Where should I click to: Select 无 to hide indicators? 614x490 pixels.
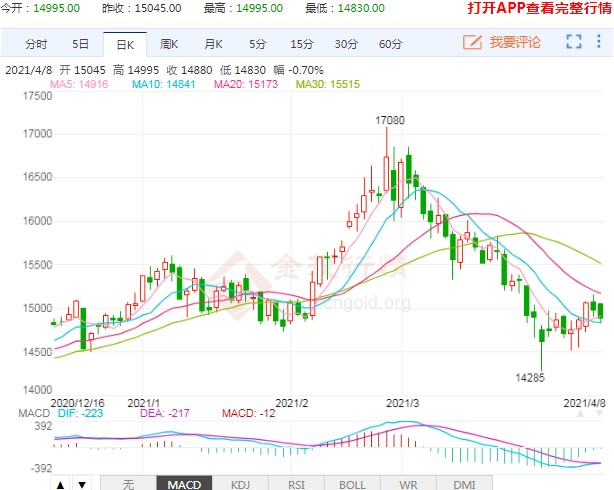127,484
